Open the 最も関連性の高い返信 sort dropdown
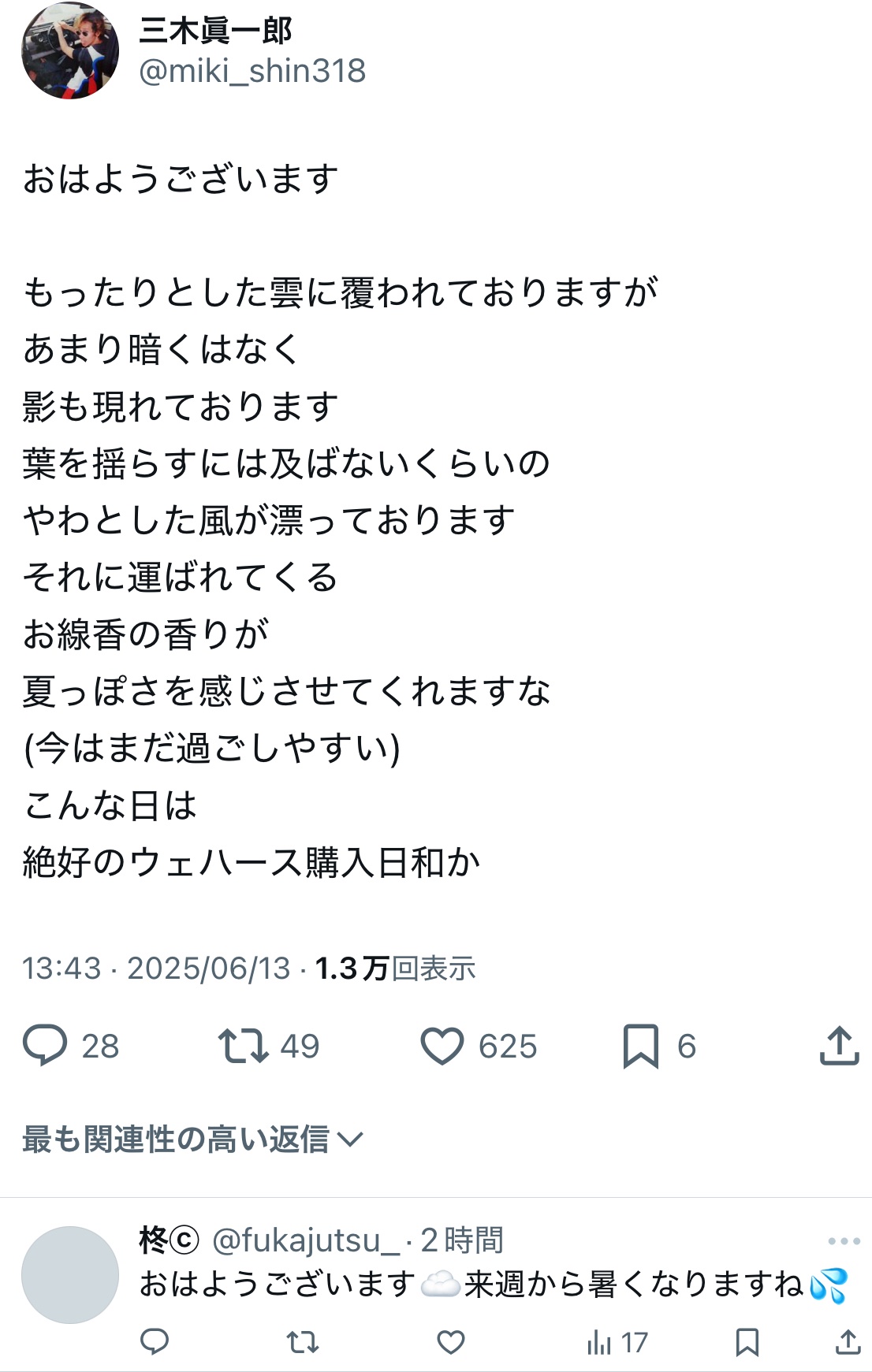This screenshot has height=1372, width=872. pyautogui.click(x=192, y=1140)
